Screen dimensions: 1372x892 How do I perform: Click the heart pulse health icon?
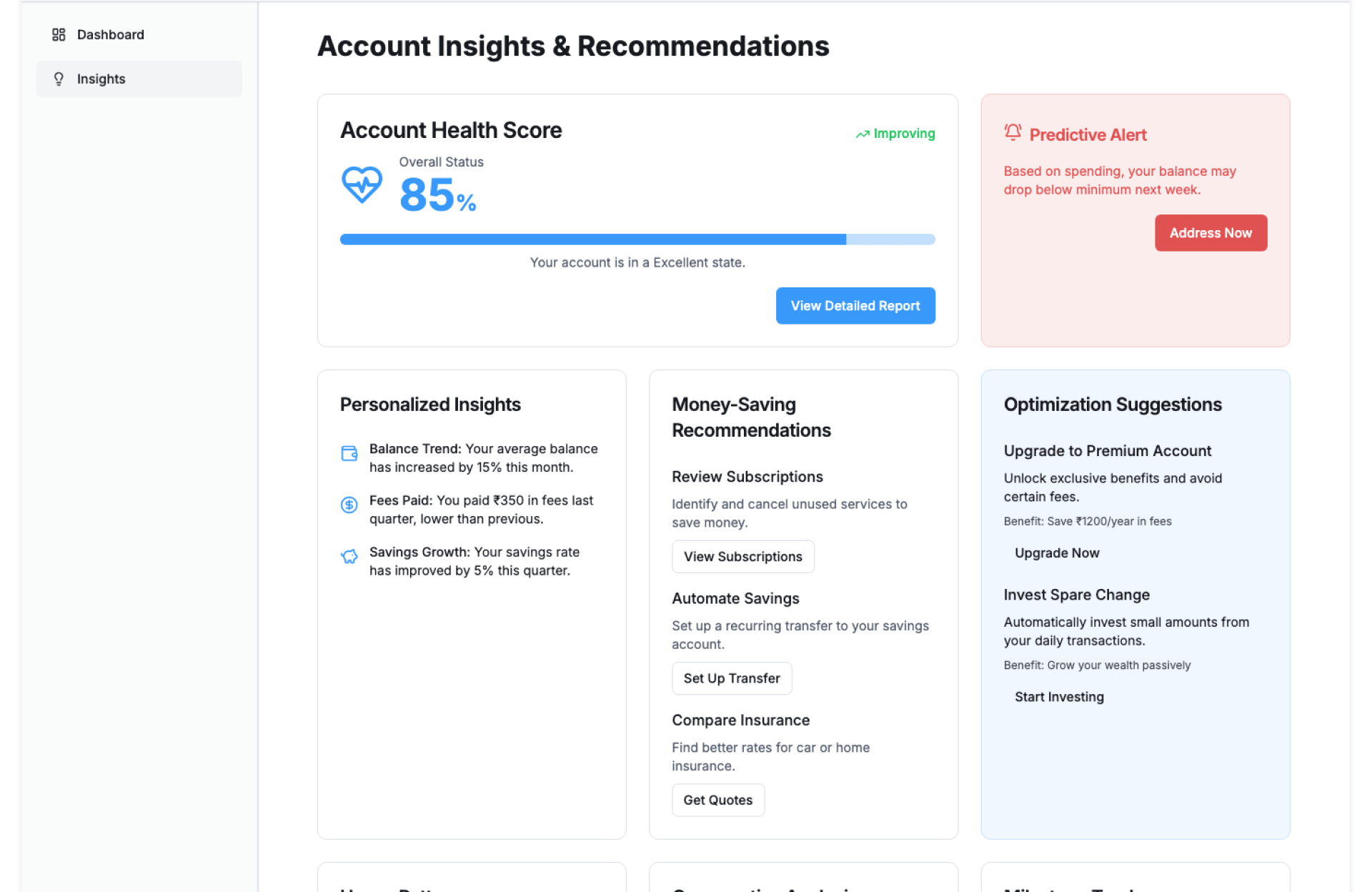[362, 185]
